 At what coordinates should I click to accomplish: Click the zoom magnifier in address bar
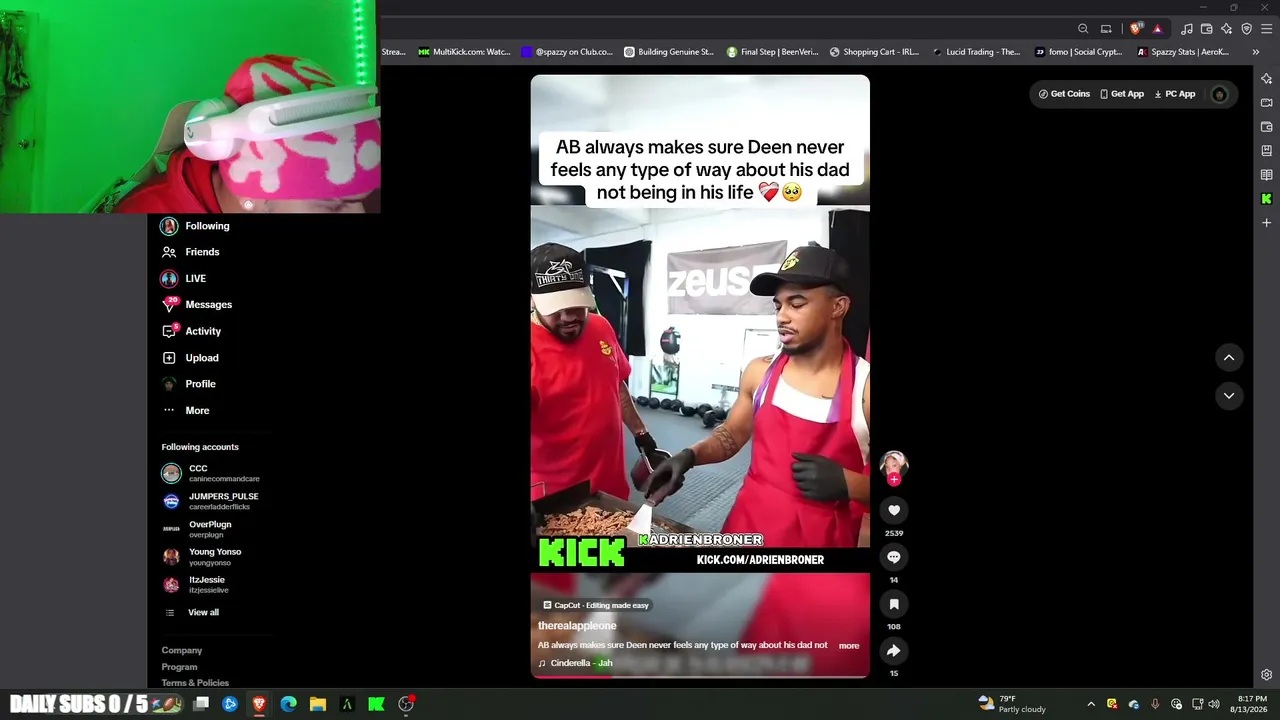[x=1083, y=29]
